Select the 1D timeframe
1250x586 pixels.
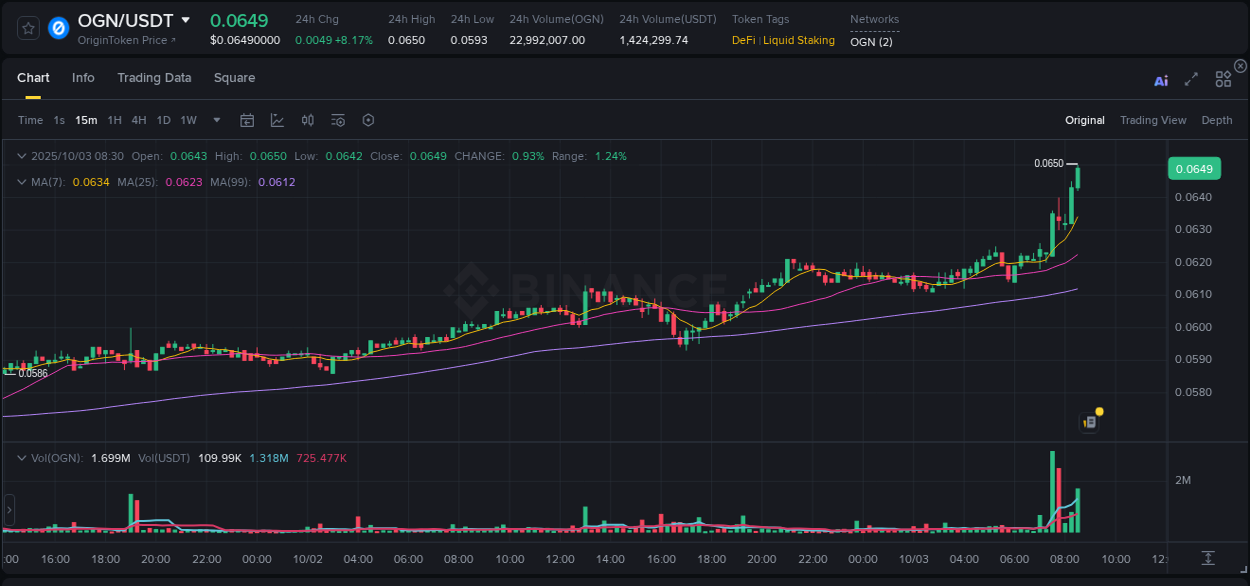pos(163,120)
